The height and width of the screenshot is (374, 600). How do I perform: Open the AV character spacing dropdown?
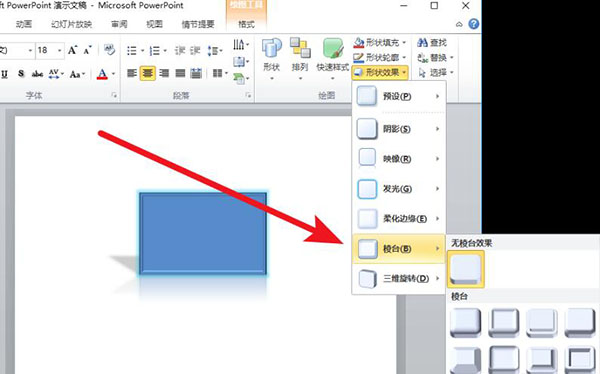(56, 73)
